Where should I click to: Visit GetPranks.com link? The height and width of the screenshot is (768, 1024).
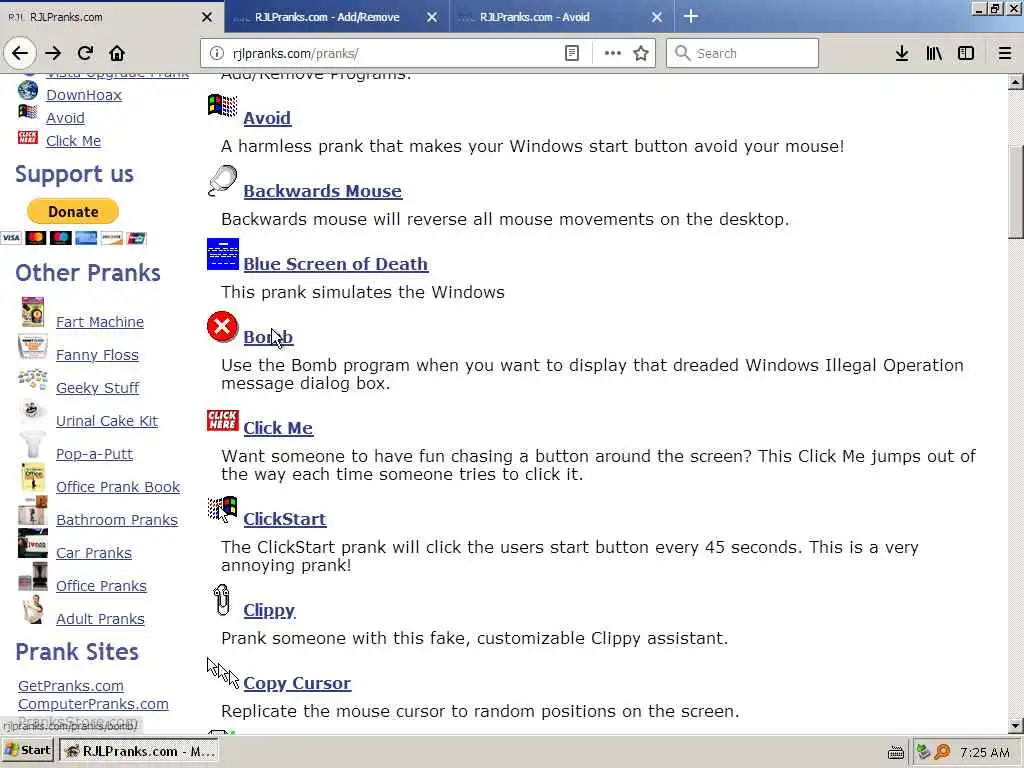click(71, 686)
